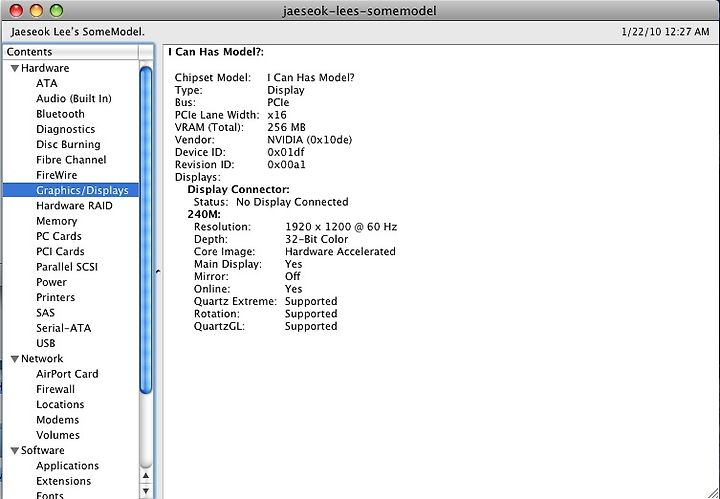Select Fonts under Software
This screenshot has width=720, height=499.
pos(50,495)
